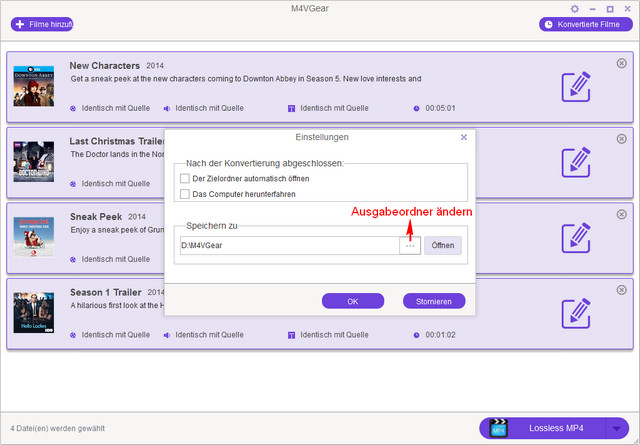Close the M4VGear application window

point(628,9)
